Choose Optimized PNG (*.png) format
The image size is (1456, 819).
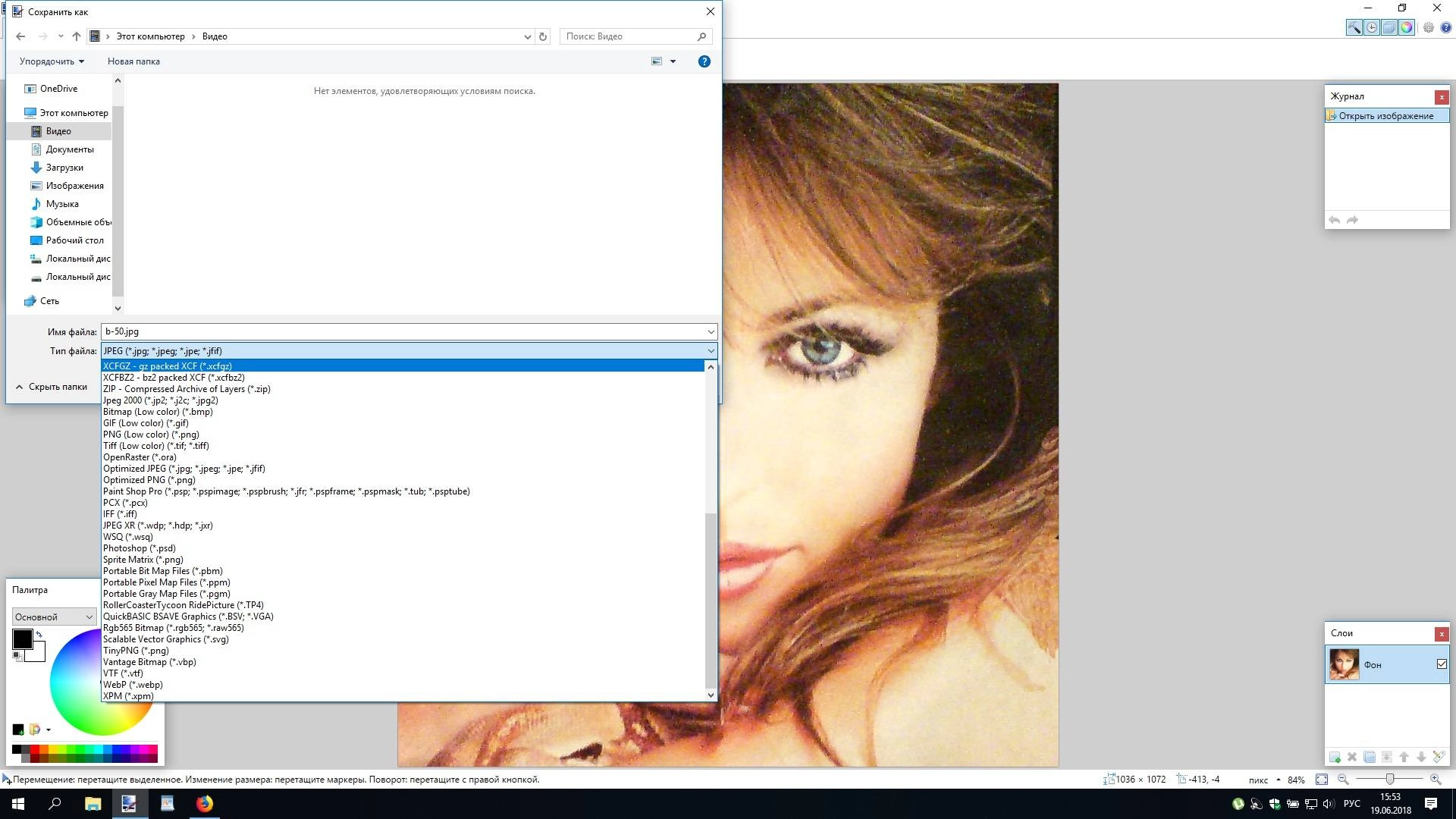click(403, 480)
